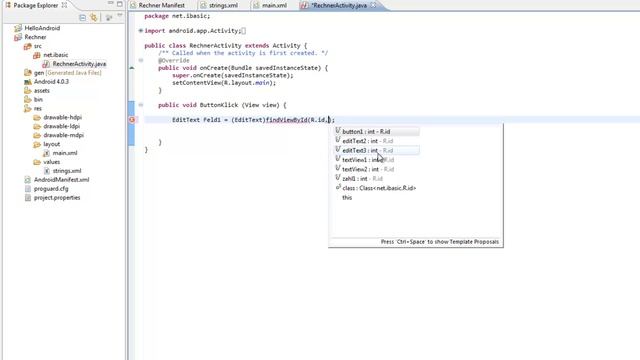Click the Collapse All icon in Package Explorer
This screenshot has width=640, height=360.
click(x=82, y=18)
